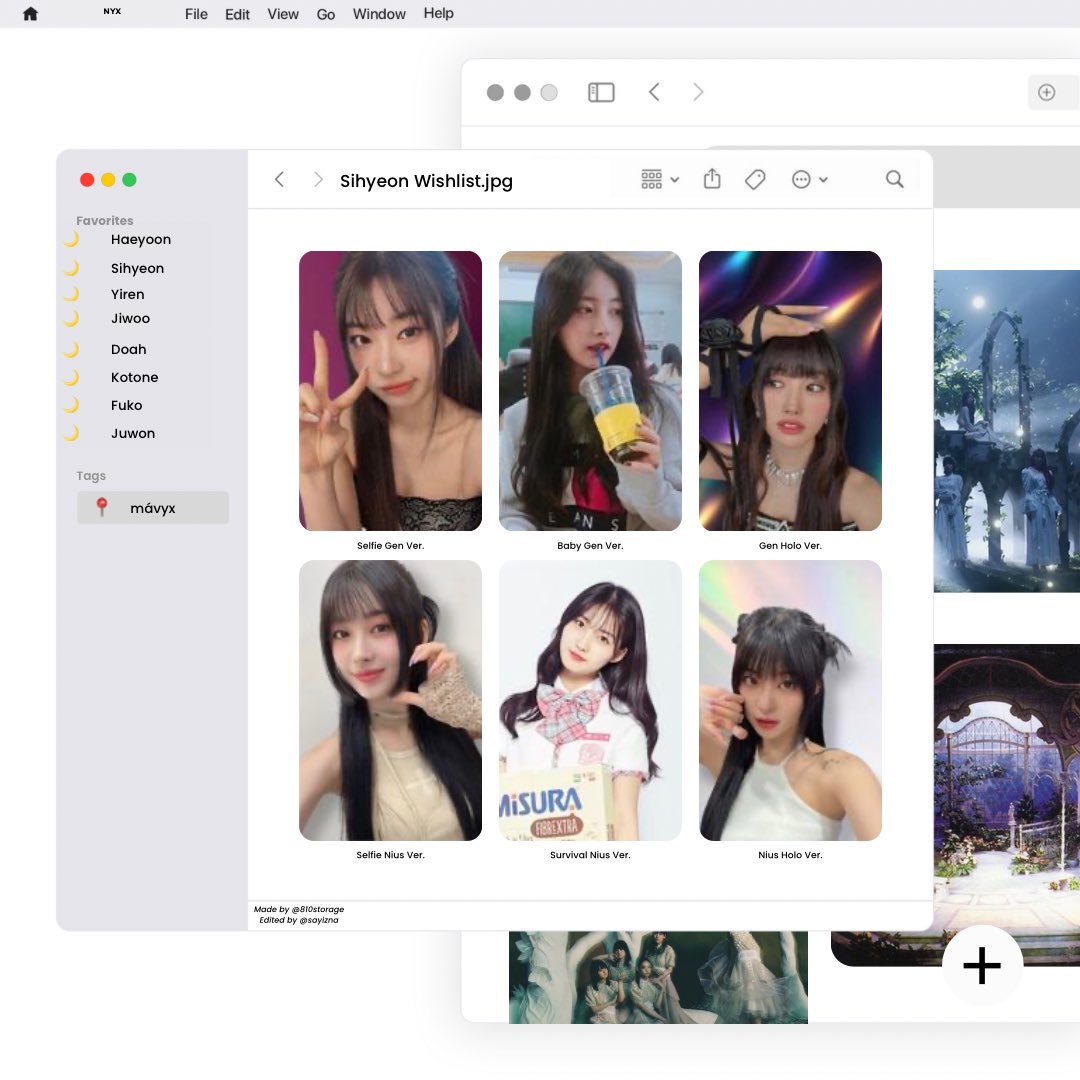
Task: Select Jiwoo in Favorites
Action: [130, 318]
